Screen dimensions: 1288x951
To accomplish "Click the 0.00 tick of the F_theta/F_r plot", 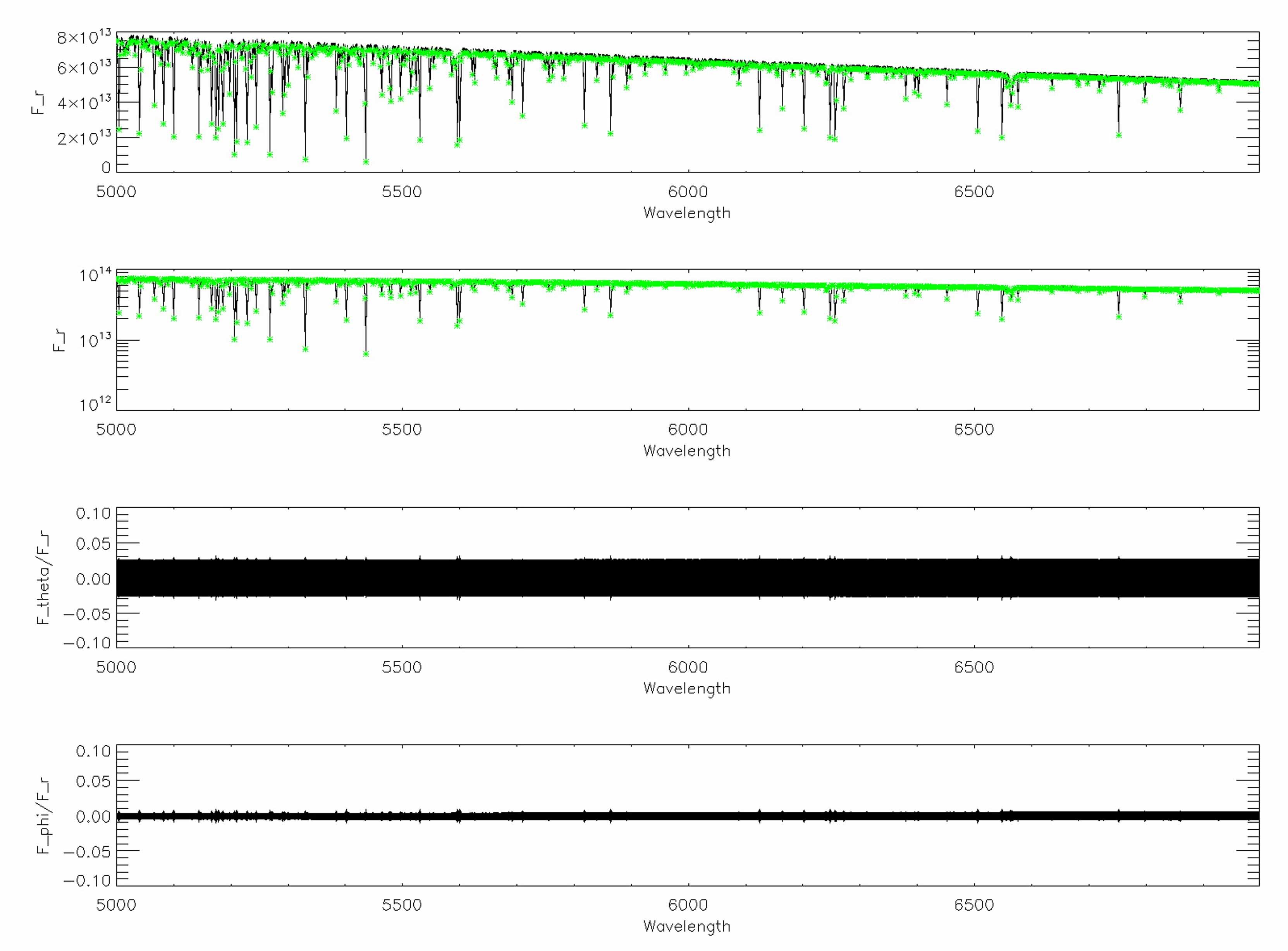I will (x=93, y=579).
